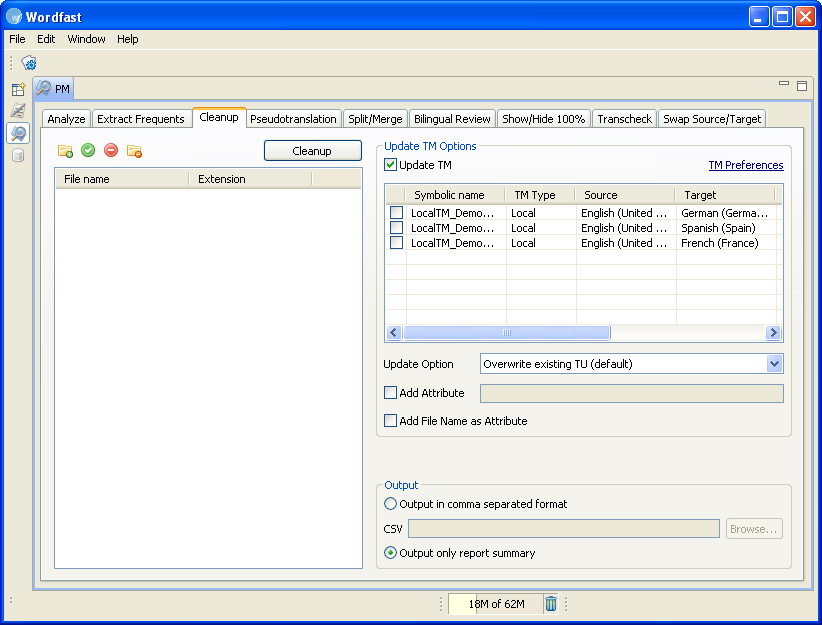Click the Target column header
The width and height of the screenshot is (822, 625).
726,195
